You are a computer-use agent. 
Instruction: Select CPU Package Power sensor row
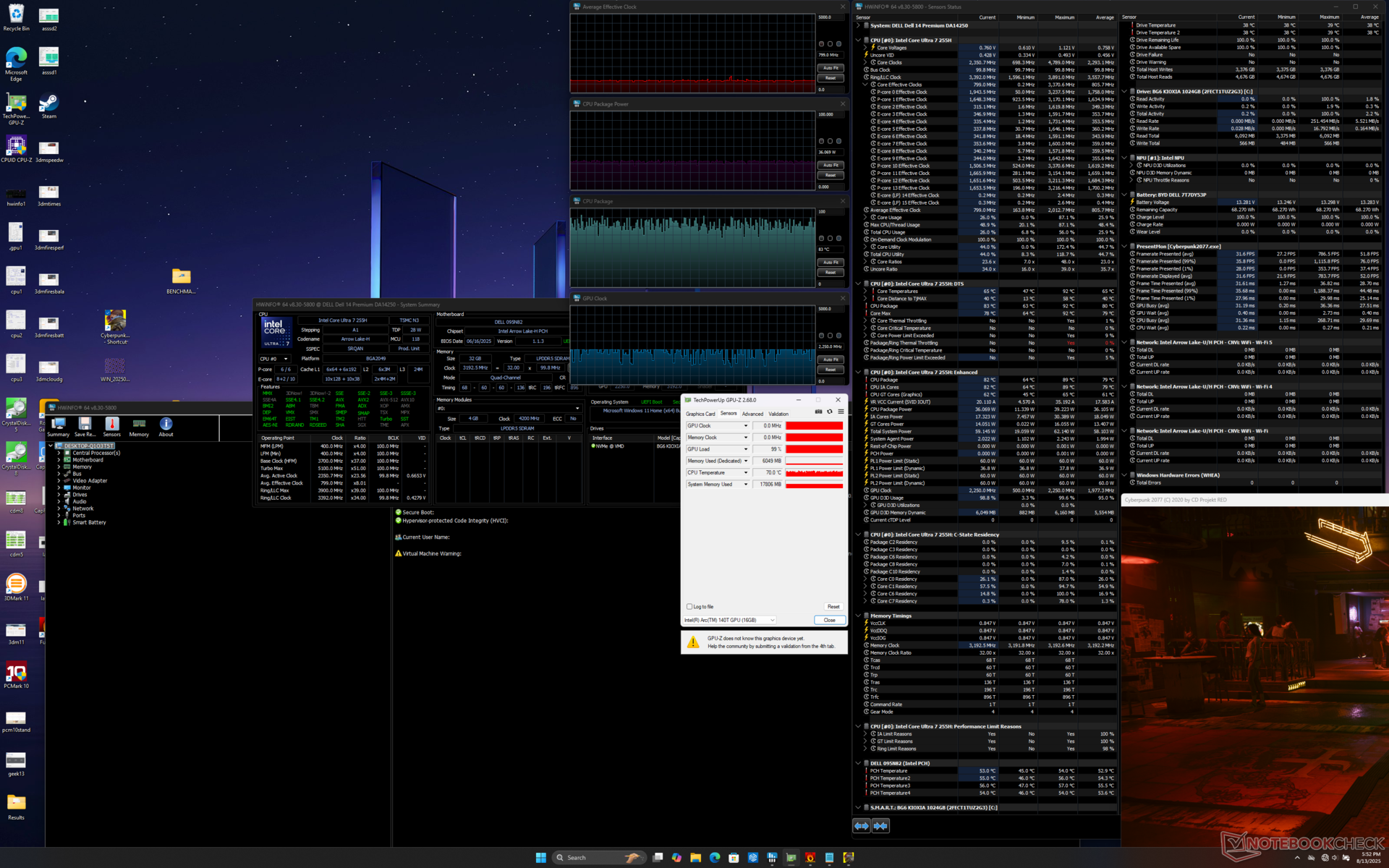point(989,409)
